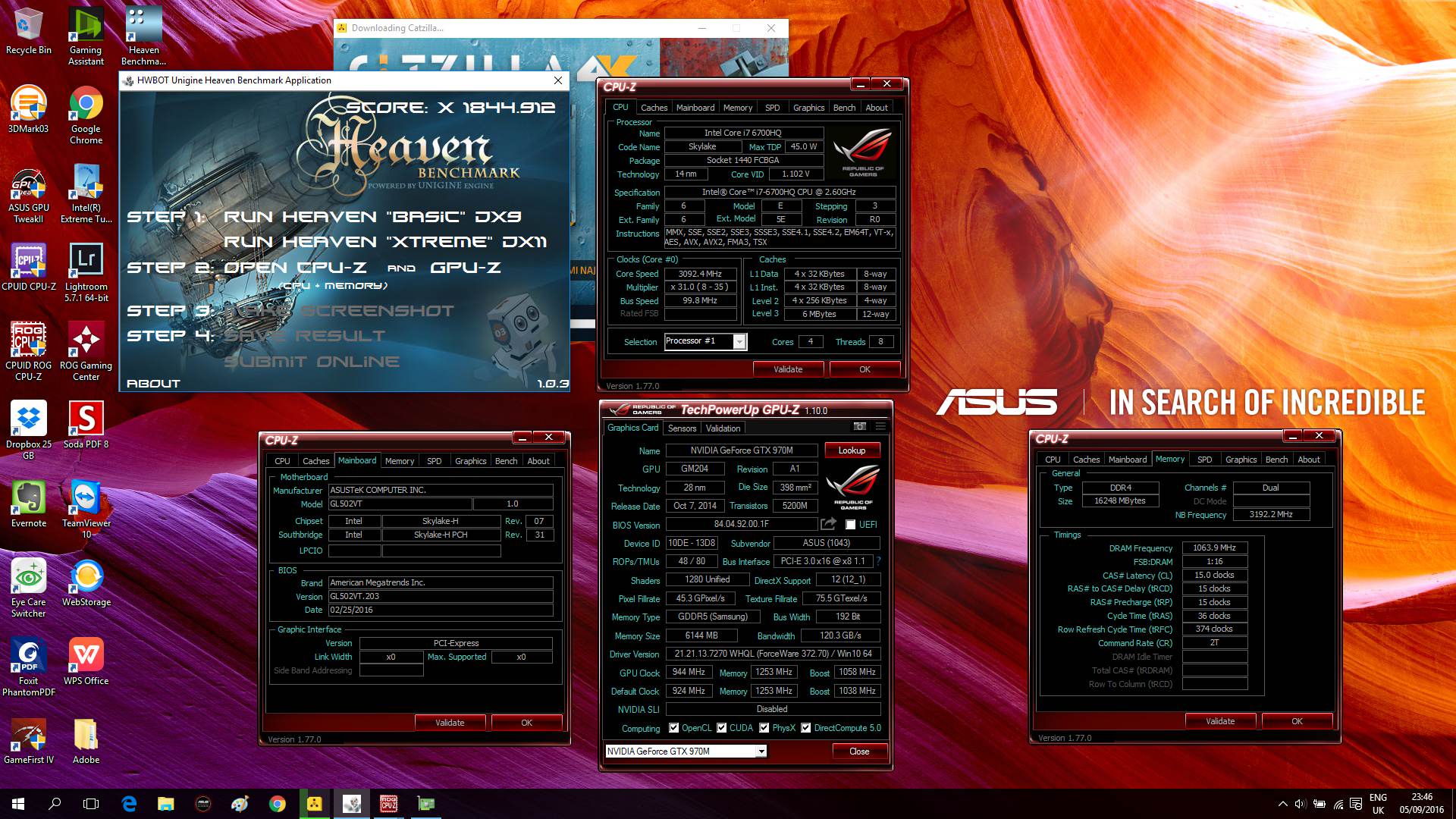Click the Bus Interface question mark icon

pyautogui.click(x=879, y=561)
